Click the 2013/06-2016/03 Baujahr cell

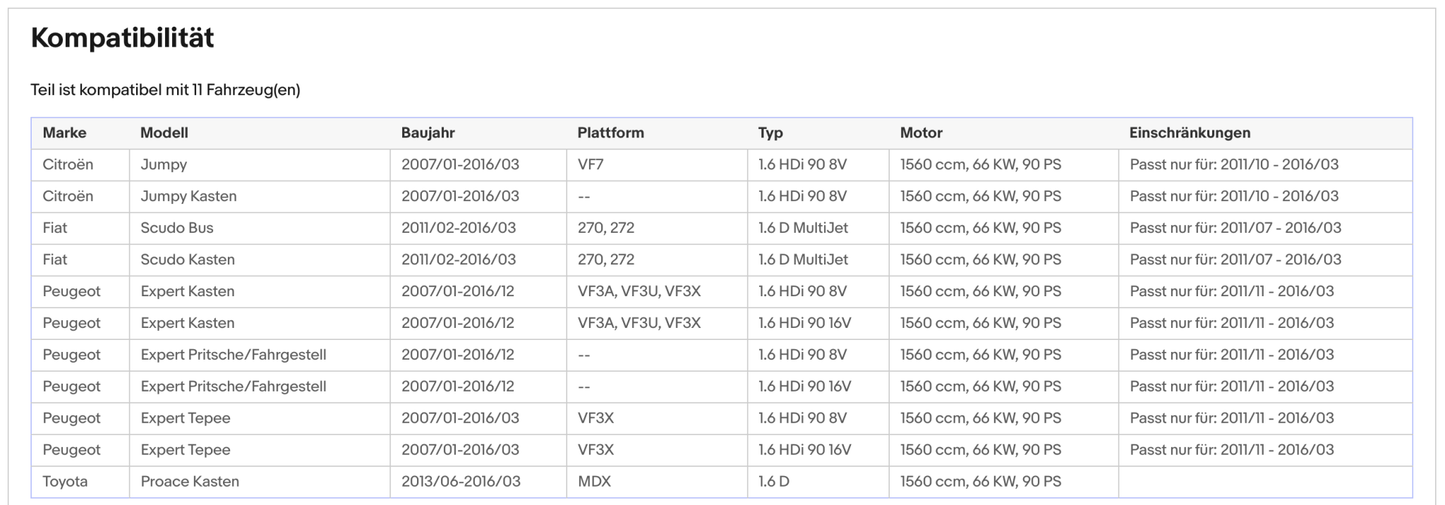[x=460, y=482]
